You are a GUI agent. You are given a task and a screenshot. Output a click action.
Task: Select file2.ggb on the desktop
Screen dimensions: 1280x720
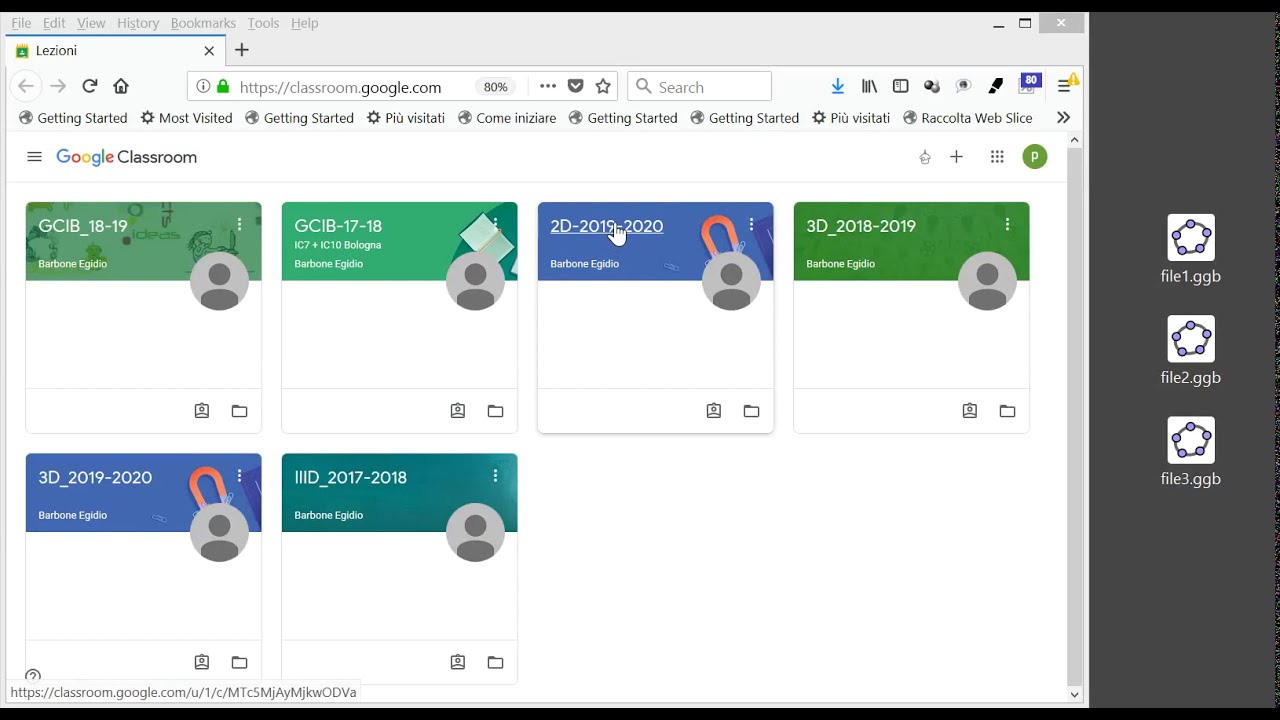[1191, 351]
